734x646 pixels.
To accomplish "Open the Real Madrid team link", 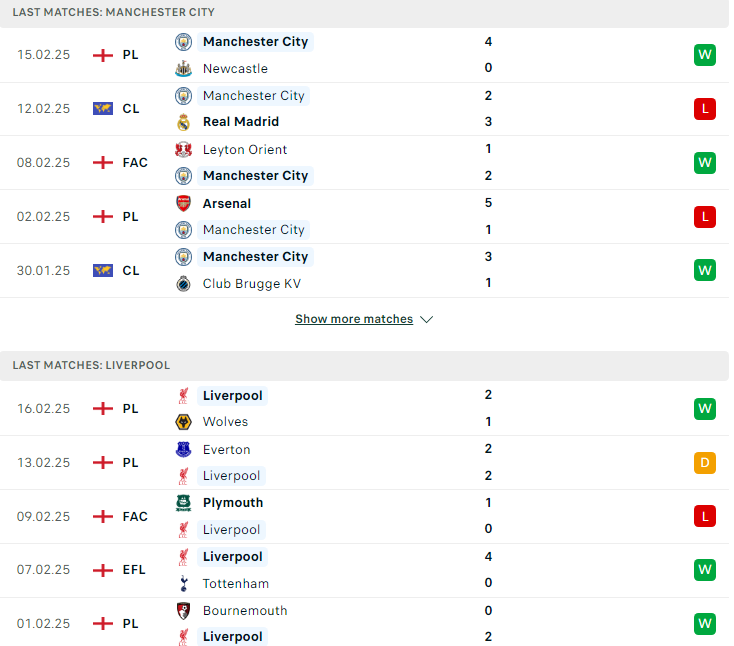I will point(241,122).
